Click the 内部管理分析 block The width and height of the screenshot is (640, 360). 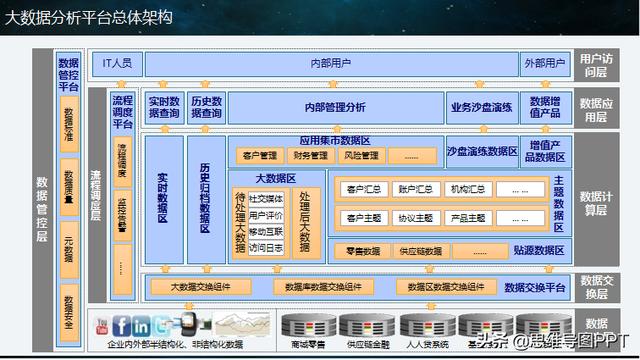[x=336, y=108]
